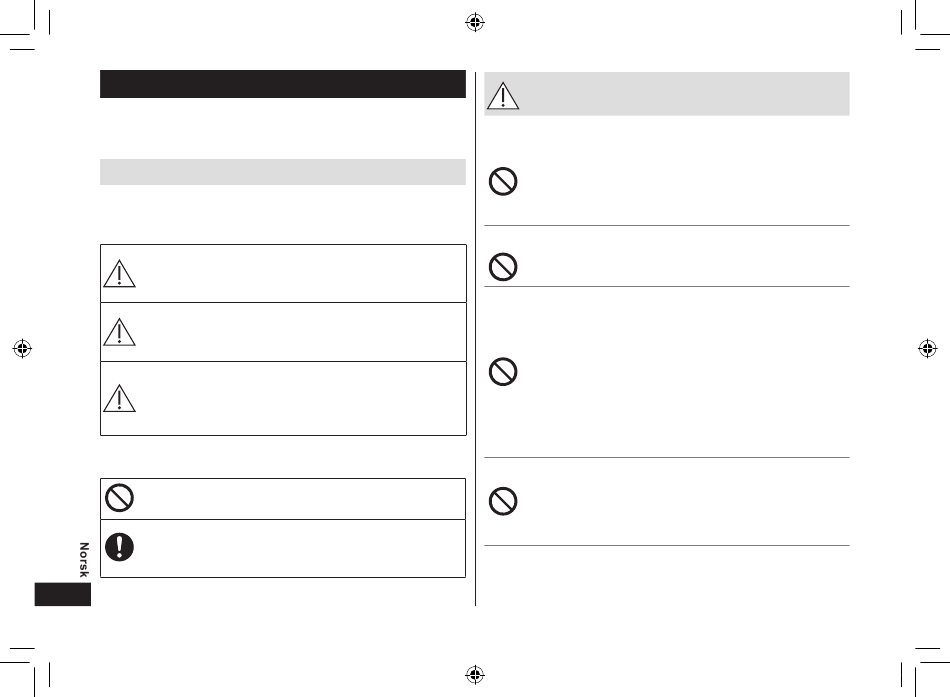Click the empty text cell beside the mandatory exclamation icon
The height and width of the screenshot is (697, 950).
point(302,549)
